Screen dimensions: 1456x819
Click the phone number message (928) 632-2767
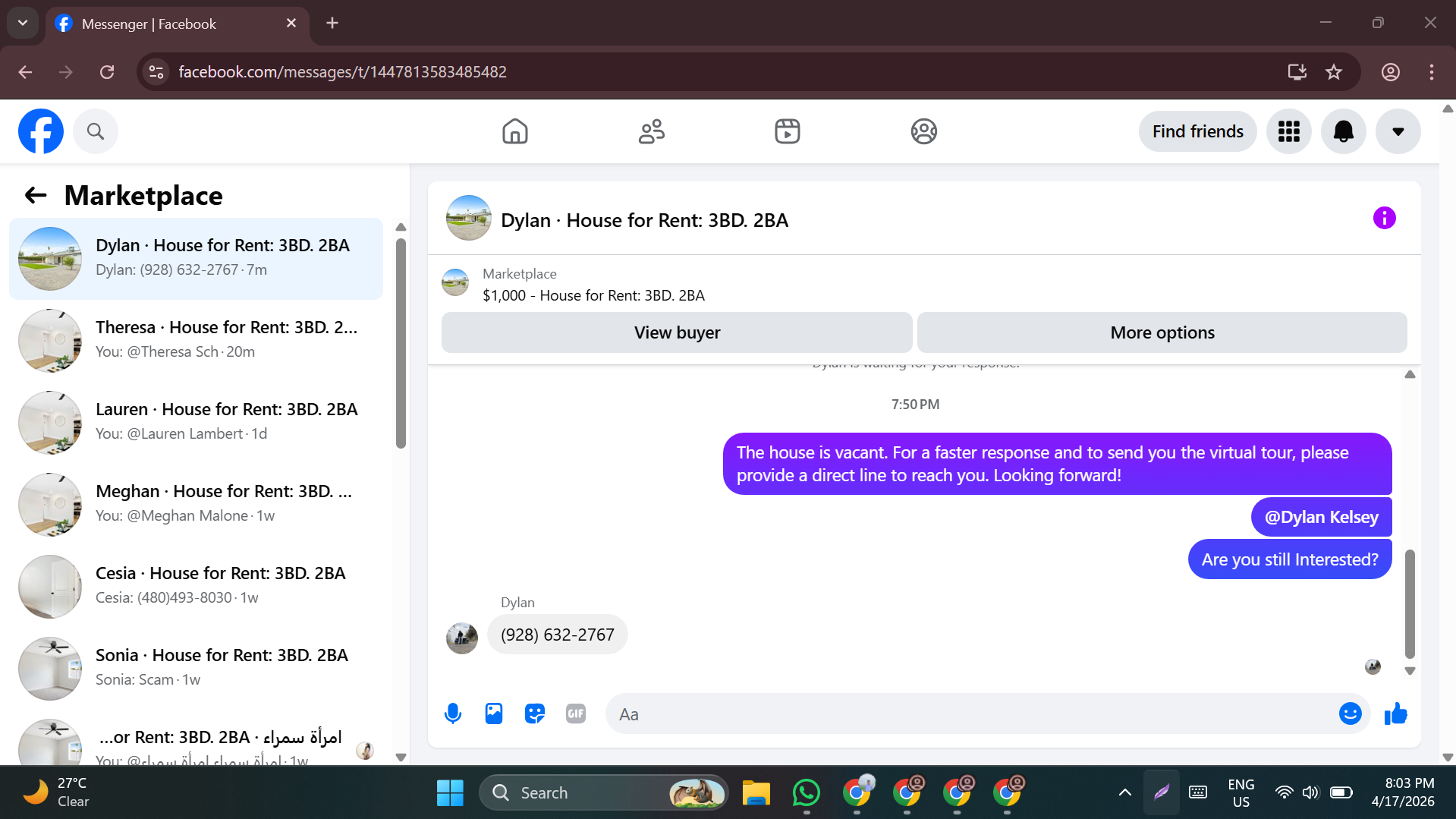[x=558, y=635]
